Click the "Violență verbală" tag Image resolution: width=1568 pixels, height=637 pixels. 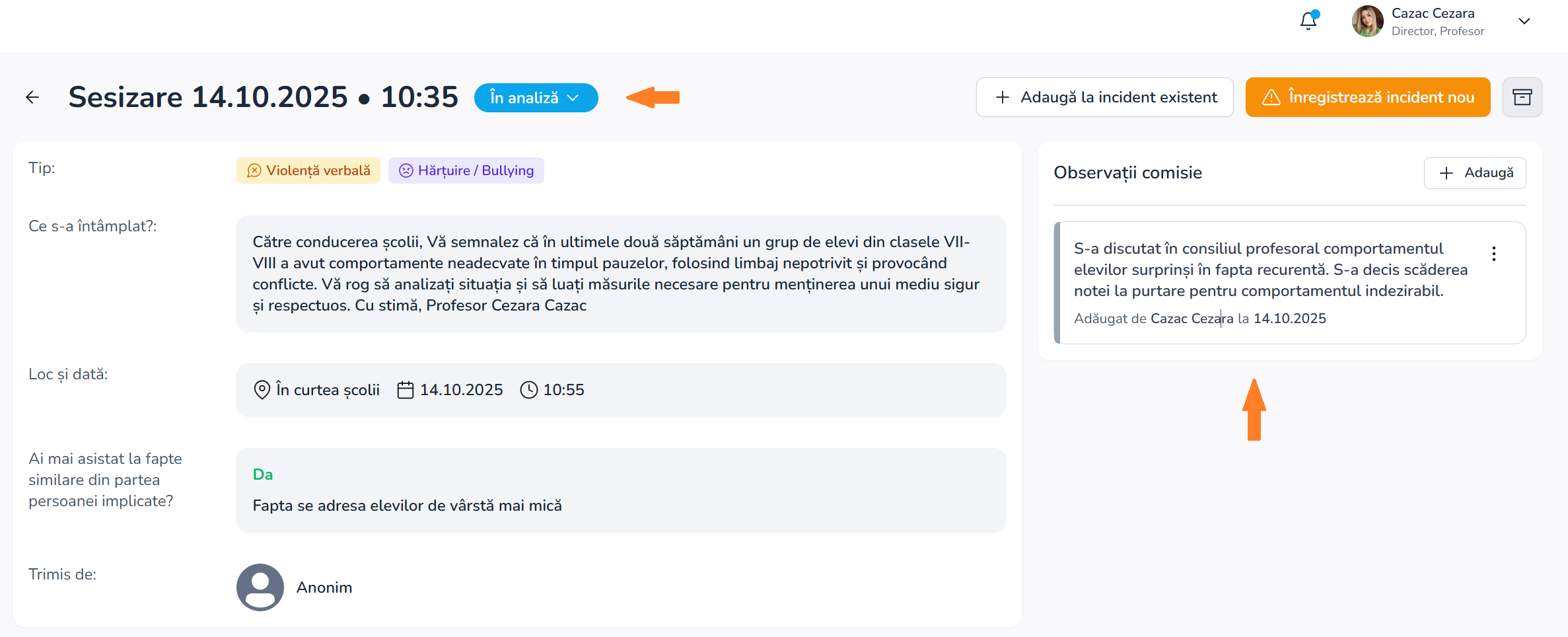coord(308,170)
